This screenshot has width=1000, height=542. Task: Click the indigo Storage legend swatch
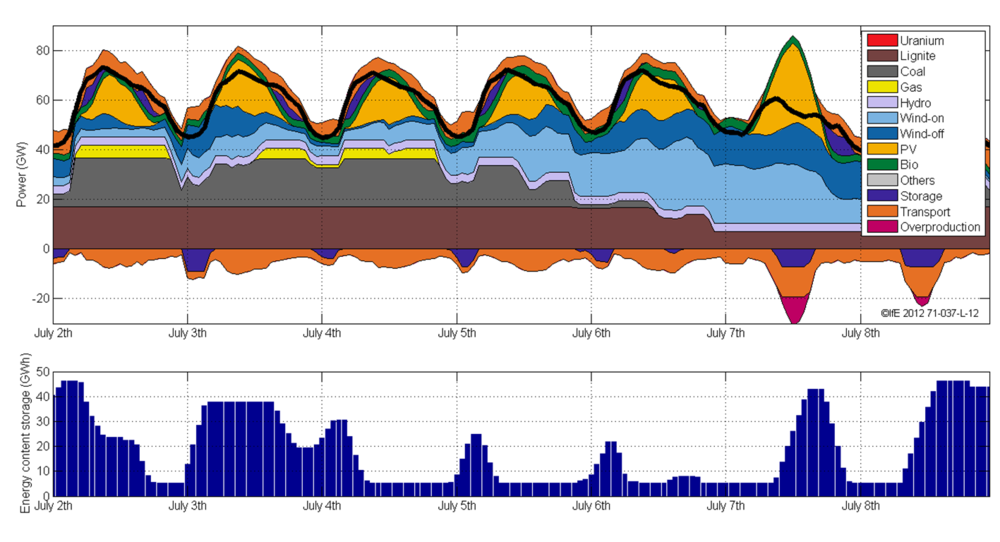[882, 196]
